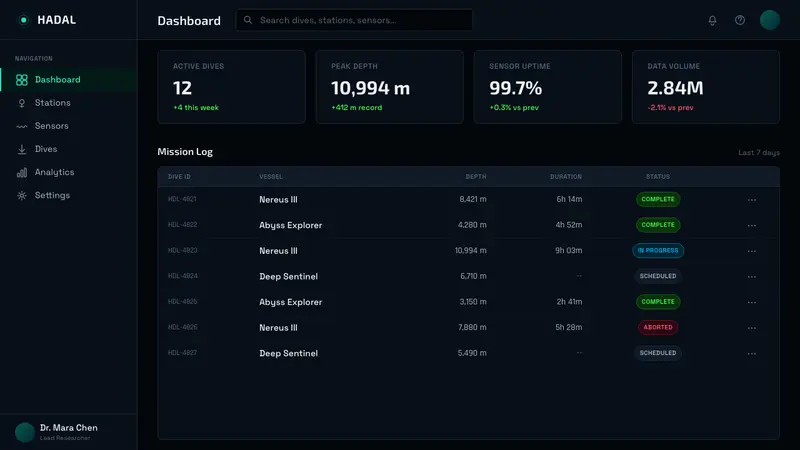Click the Active Dives card
800x450 pixels.
[x=232, y=87]
